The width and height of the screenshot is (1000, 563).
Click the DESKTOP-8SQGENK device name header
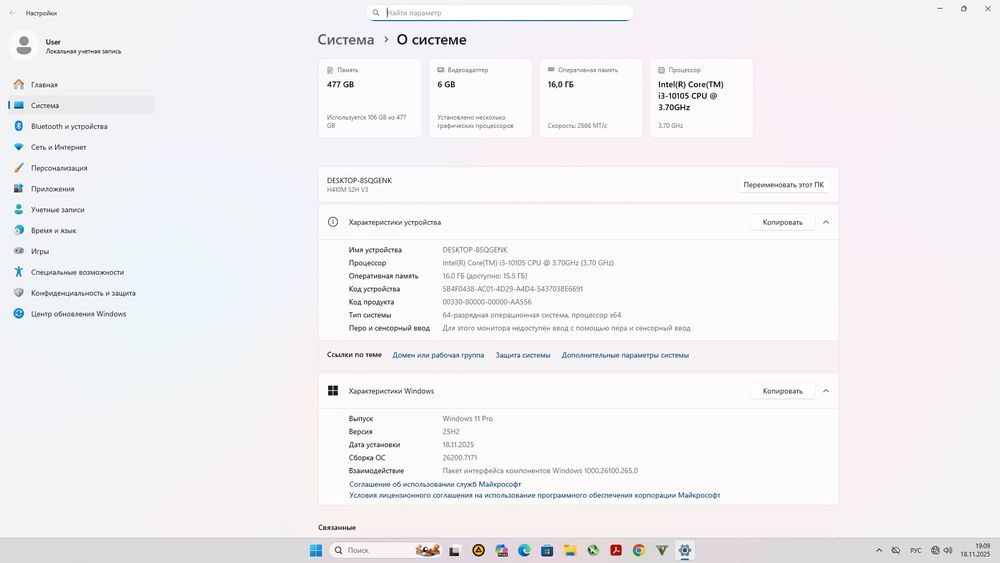[x=360, y=180]
